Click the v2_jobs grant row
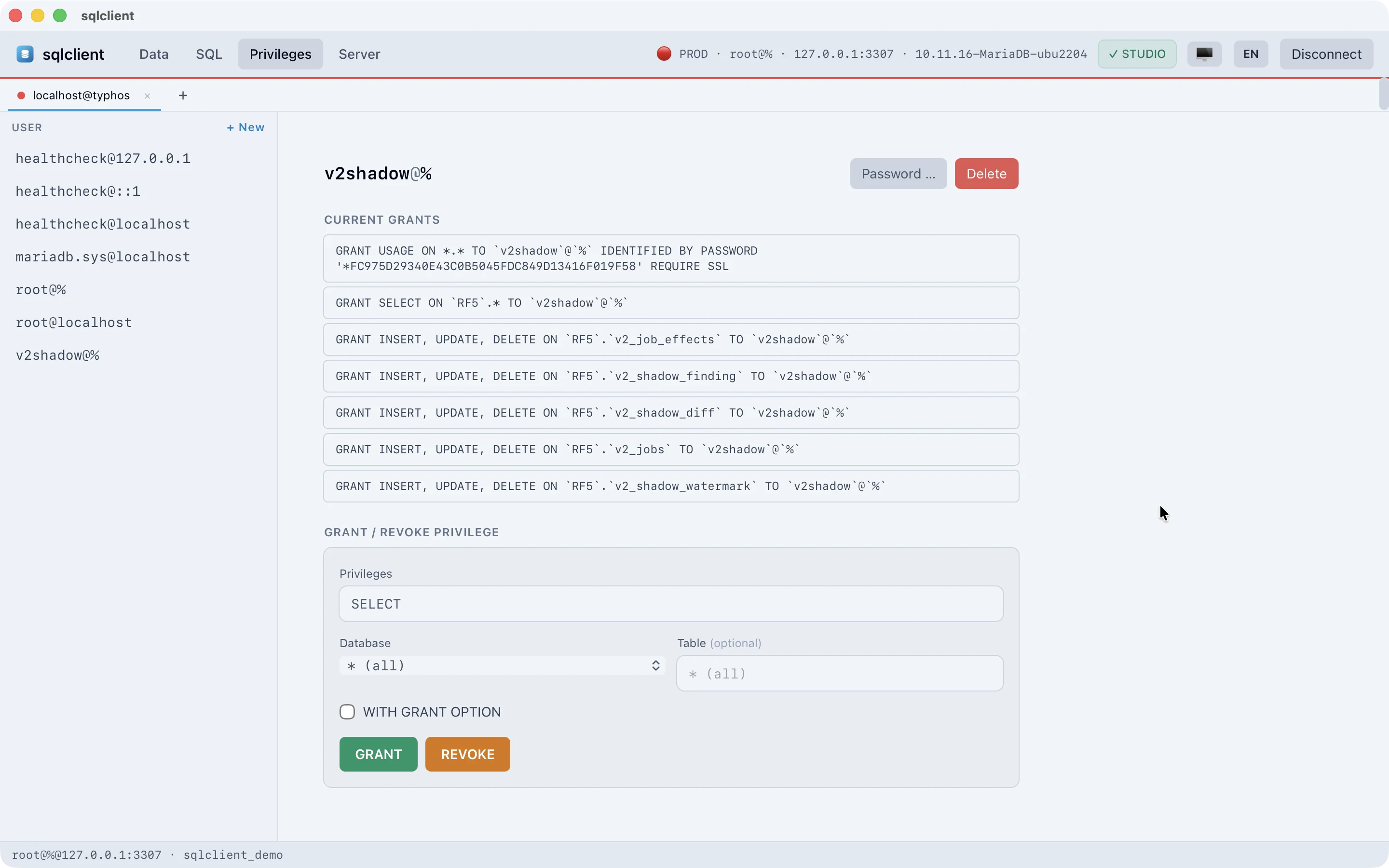The image size is (1389, 868). 671,449
